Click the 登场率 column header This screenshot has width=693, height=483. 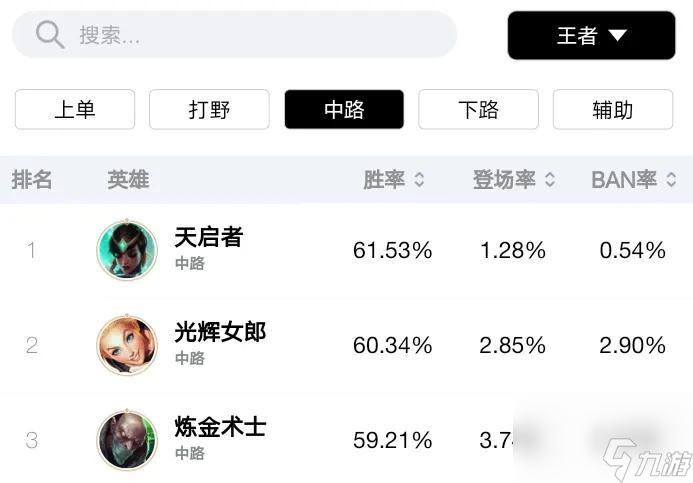(x=504, y=180)
